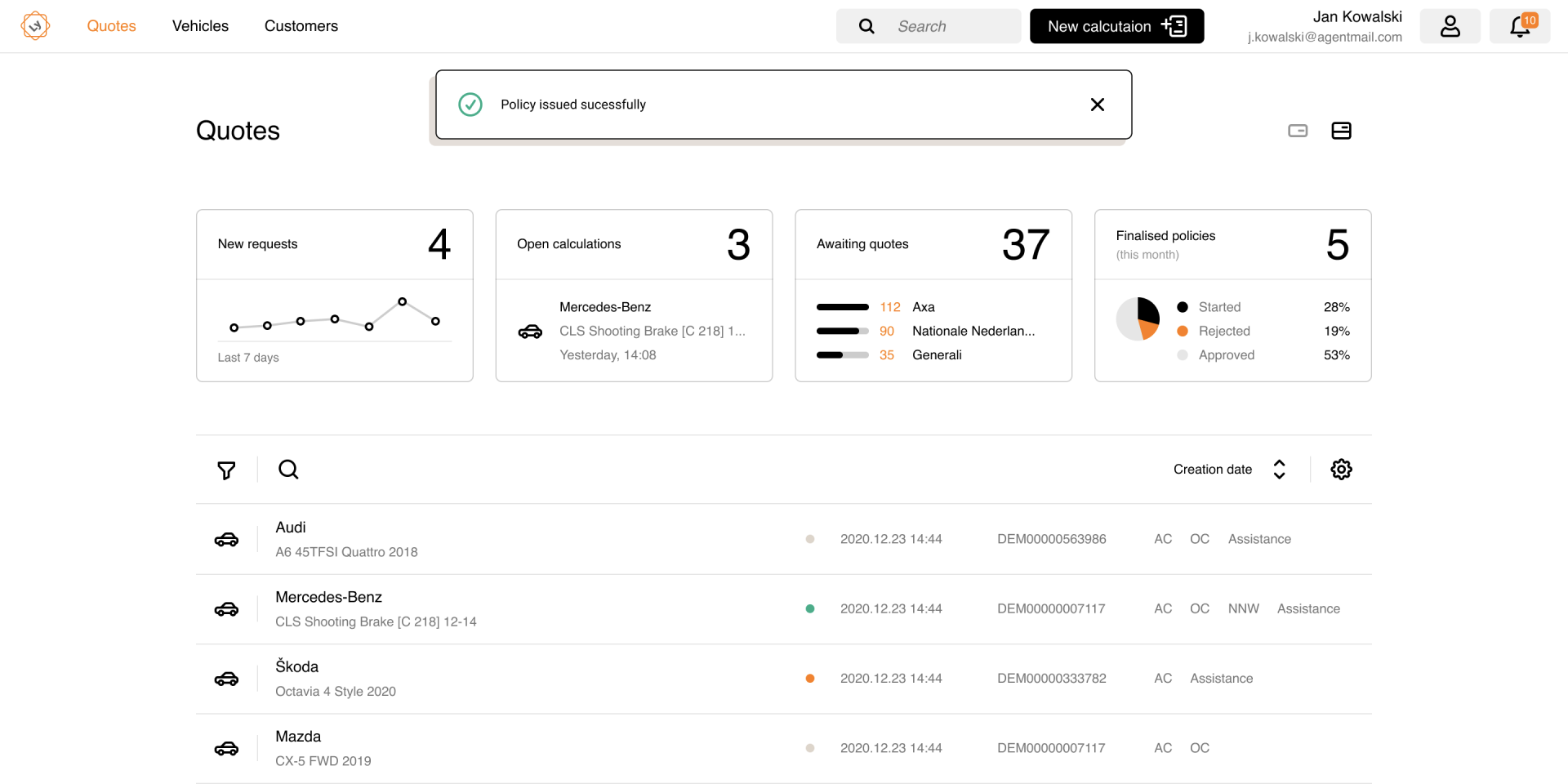The height and width of the screenshot is (784, 1568).
Task: Click NNW tag in Mercedes-Benz row
Action: 1244,608
